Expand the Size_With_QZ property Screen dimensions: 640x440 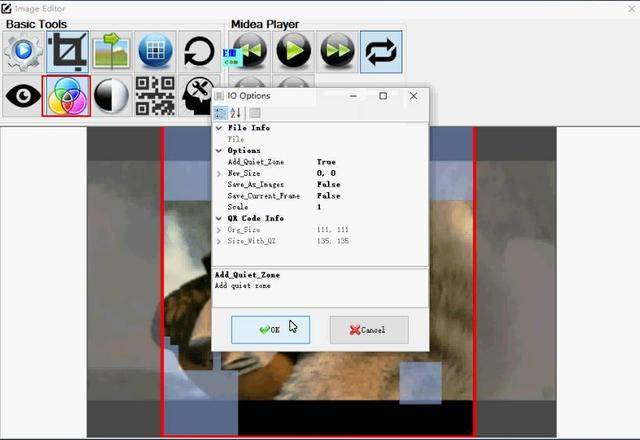pyautogui.click(x=219, y=241)
